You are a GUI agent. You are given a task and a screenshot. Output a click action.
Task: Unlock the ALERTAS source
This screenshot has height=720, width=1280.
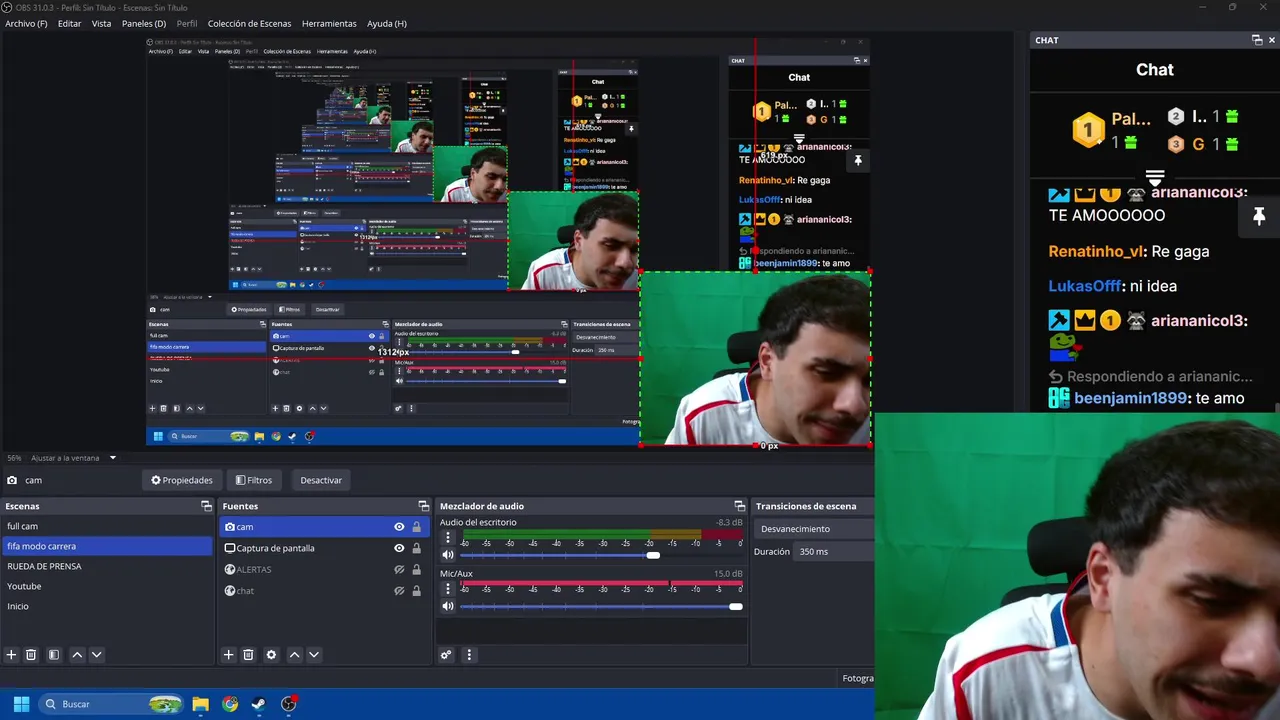(x=416, y=570)
